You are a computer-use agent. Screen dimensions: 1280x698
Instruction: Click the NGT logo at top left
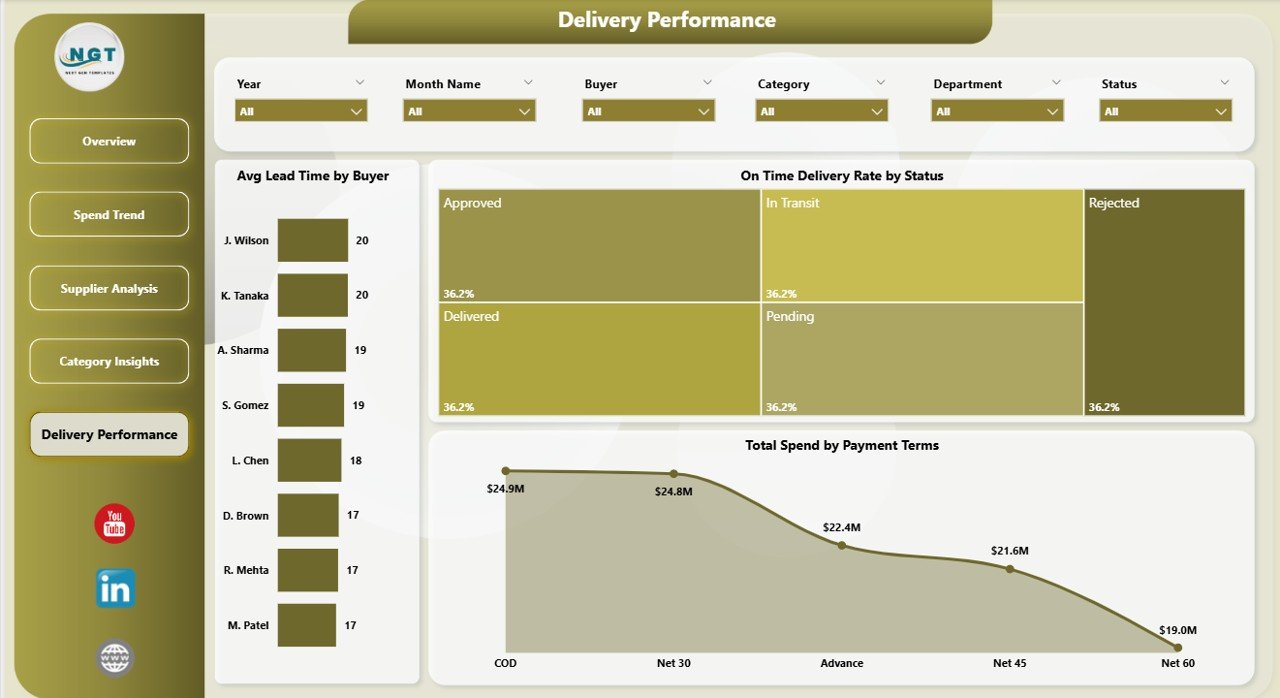(x=90, y=57)
